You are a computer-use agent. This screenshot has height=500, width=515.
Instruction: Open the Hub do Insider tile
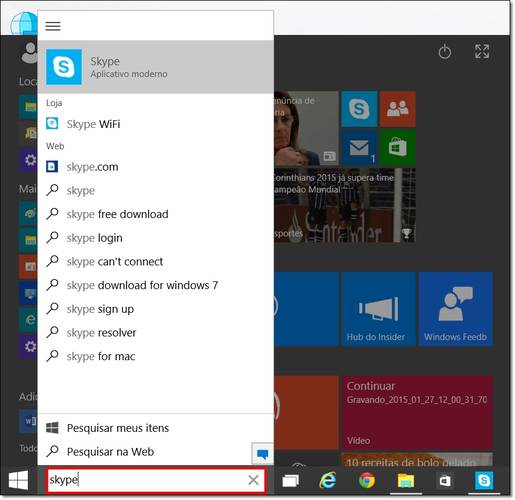[x=378, y=309]
